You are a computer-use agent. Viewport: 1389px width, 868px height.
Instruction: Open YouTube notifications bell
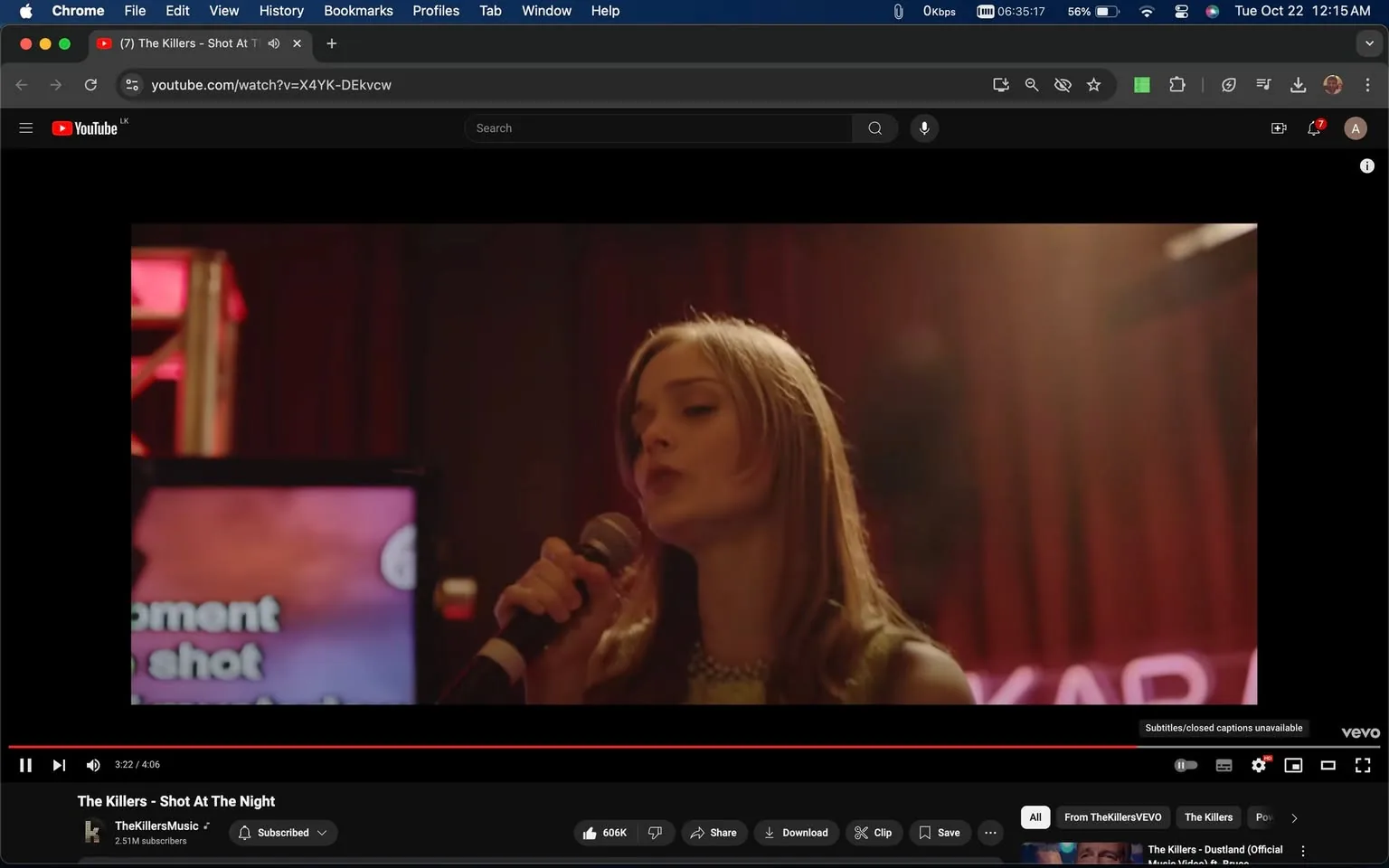pos(1313,128)
